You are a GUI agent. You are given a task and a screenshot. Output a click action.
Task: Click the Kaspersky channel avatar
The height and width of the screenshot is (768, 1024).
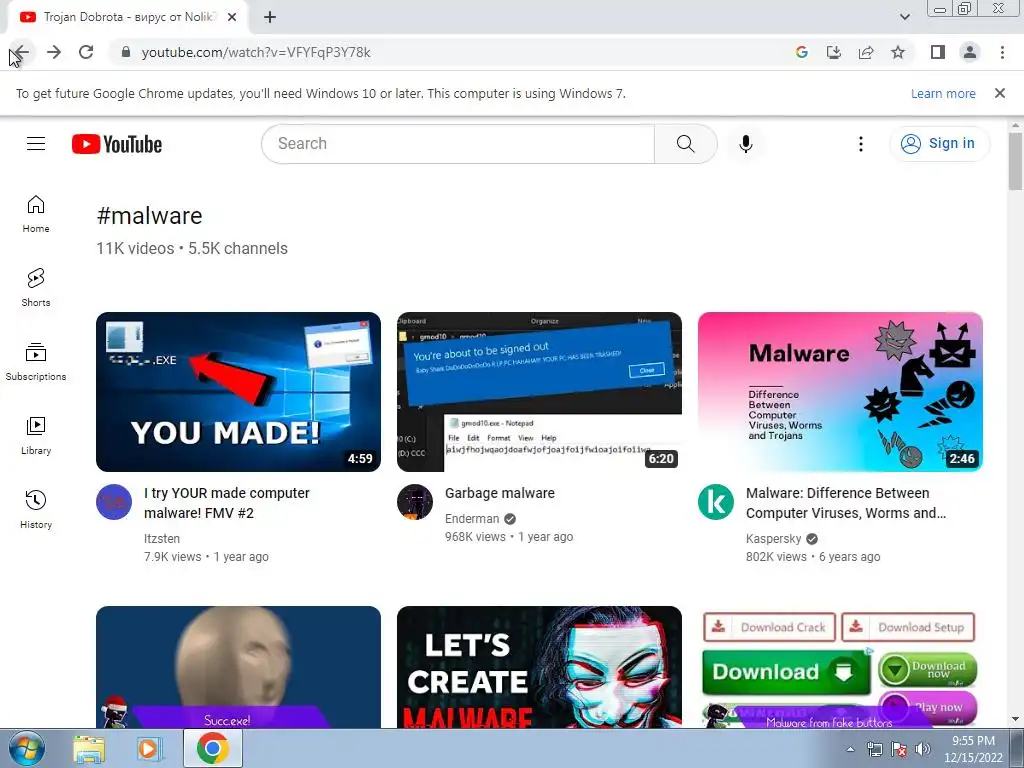pos(716,502)
